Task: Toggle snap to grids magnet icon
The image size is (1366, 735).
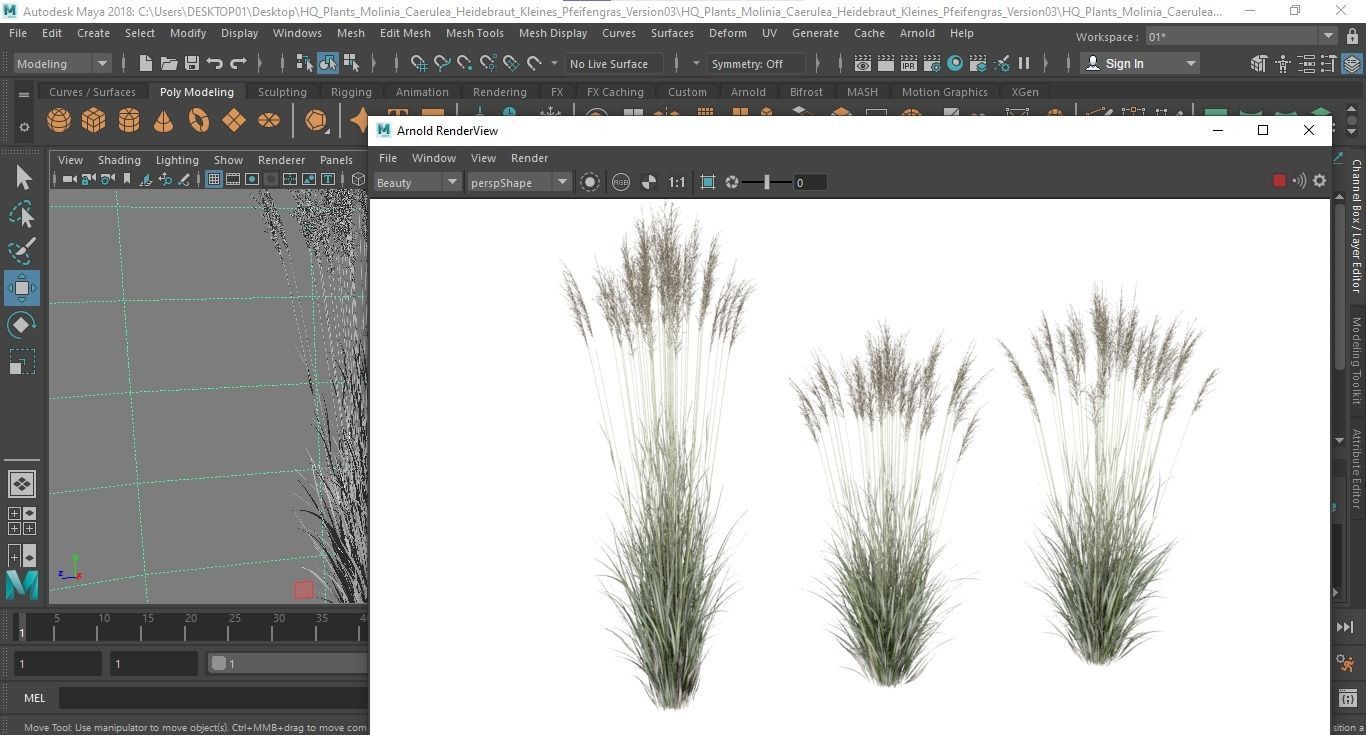Action: click(419, 63)
